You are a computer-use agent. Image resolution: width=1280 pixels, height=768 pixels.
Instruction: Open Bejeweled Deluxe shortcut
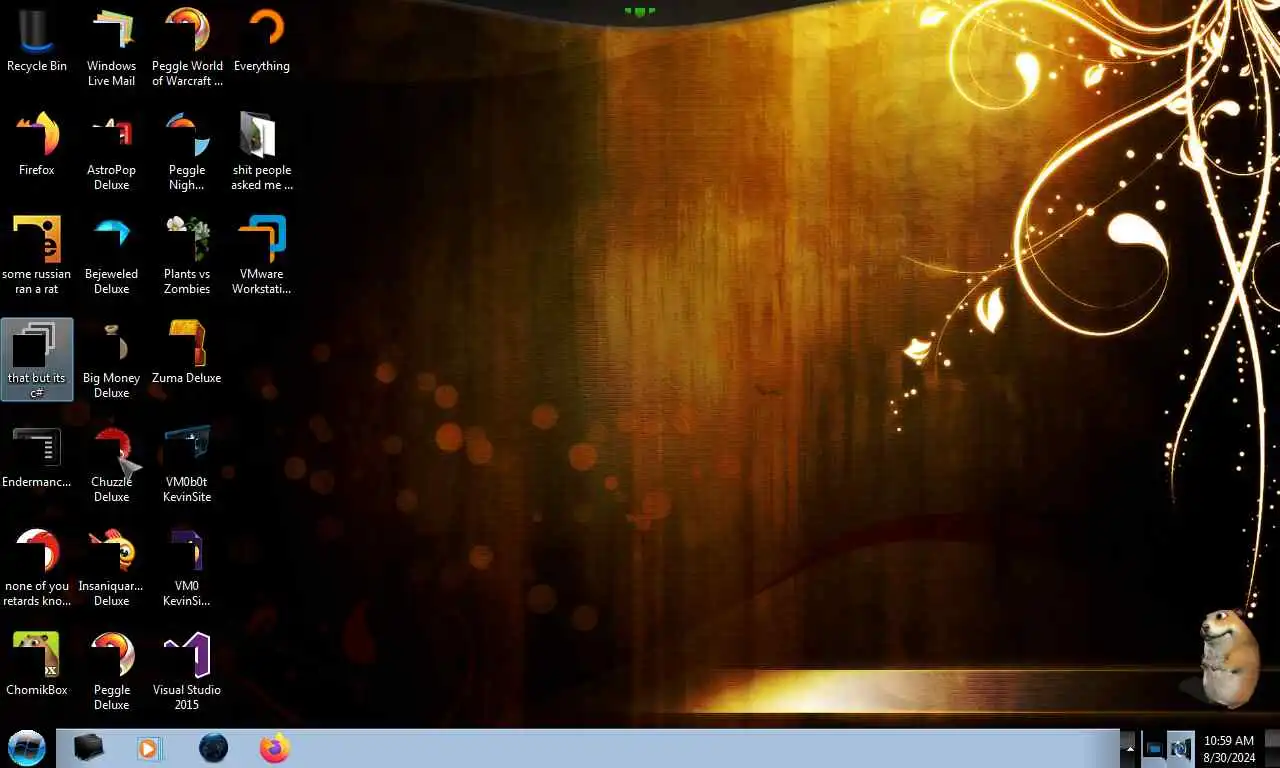tap(112, 256)
